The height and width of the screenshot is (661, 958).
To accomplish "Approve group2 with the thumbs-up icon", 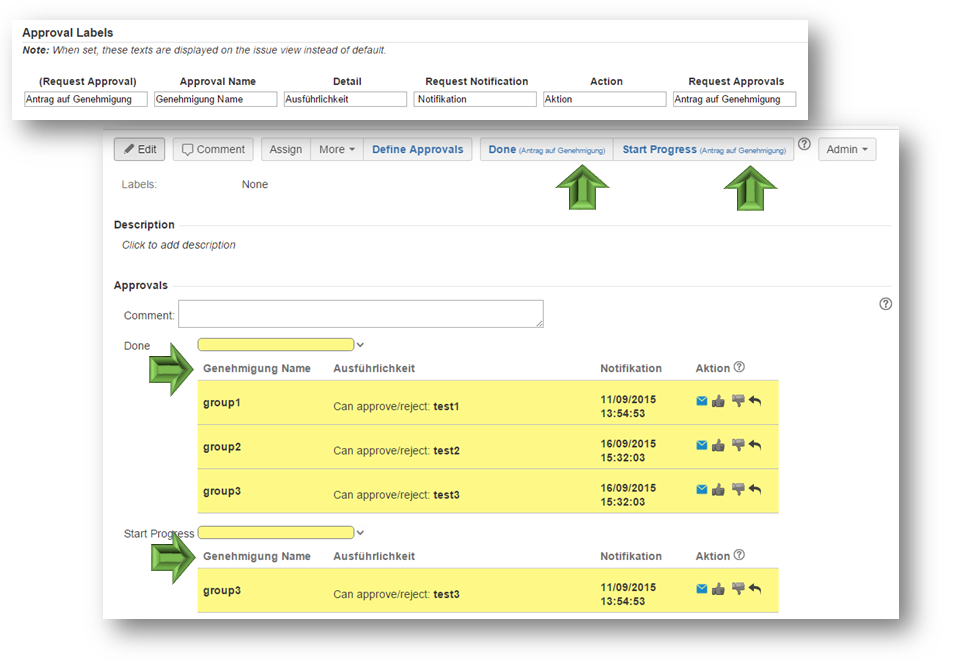I will point(718,445).
